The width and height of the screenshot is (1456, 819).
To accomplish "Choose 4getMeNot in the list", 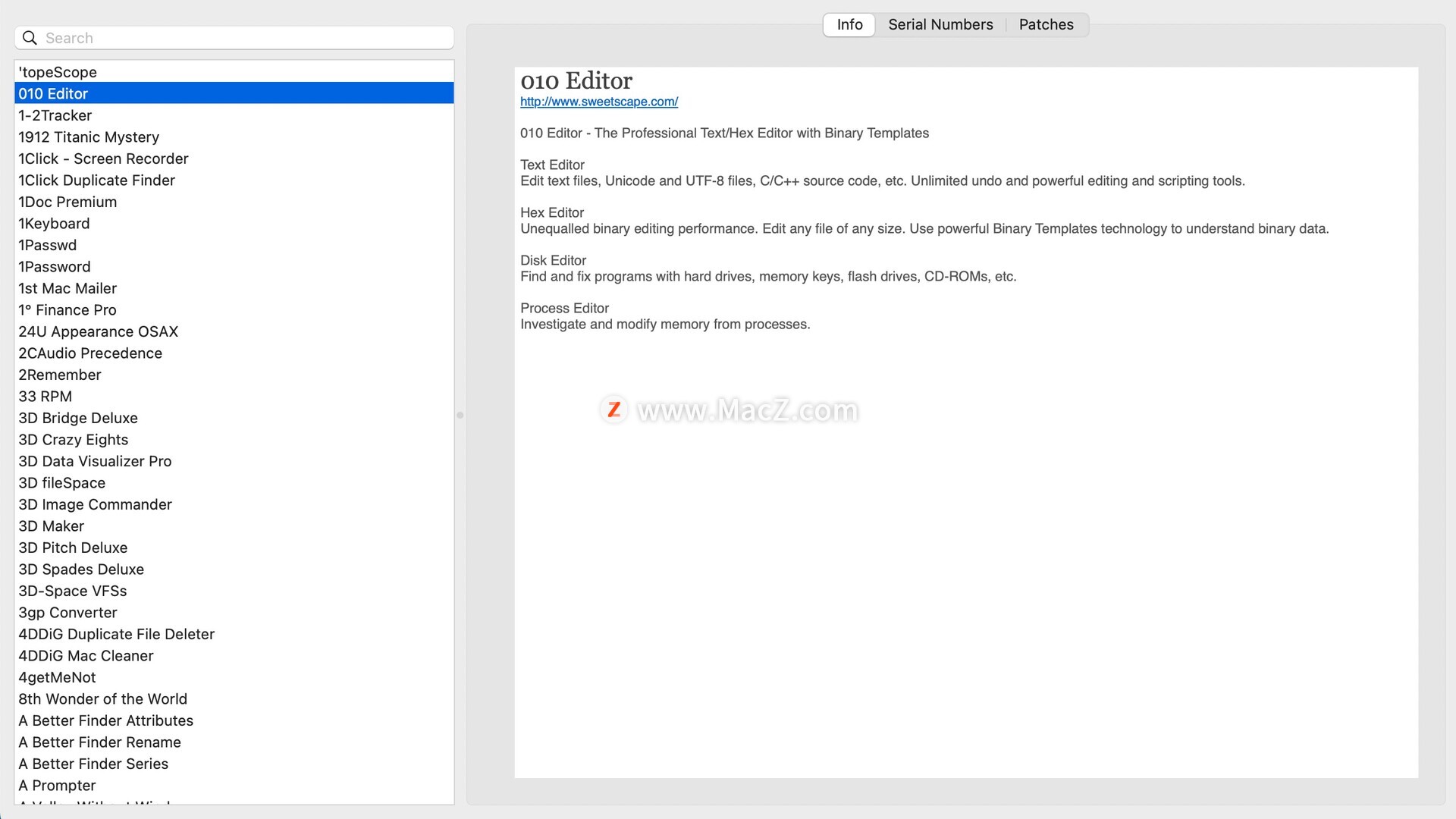I will pyautogui.click(x=234, y=677).
